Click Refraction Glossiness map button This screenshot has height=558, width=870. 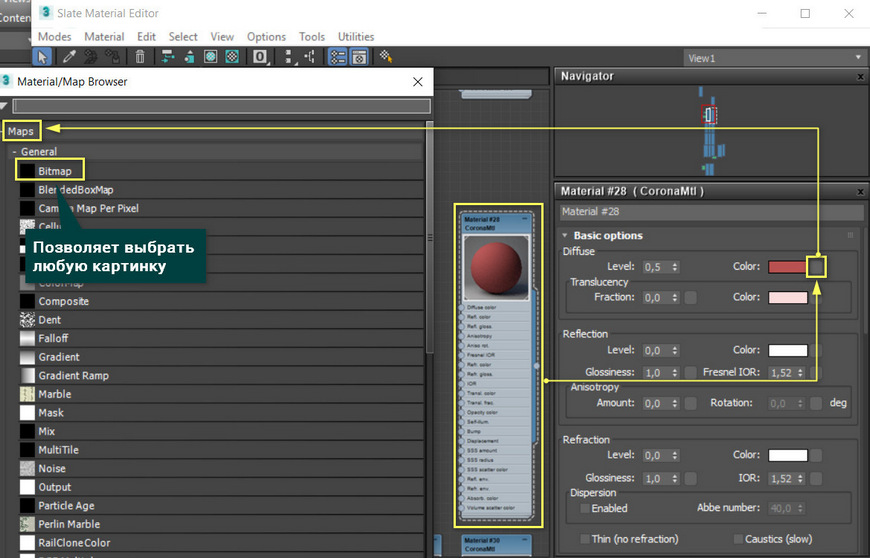click(x=691, y=479)
